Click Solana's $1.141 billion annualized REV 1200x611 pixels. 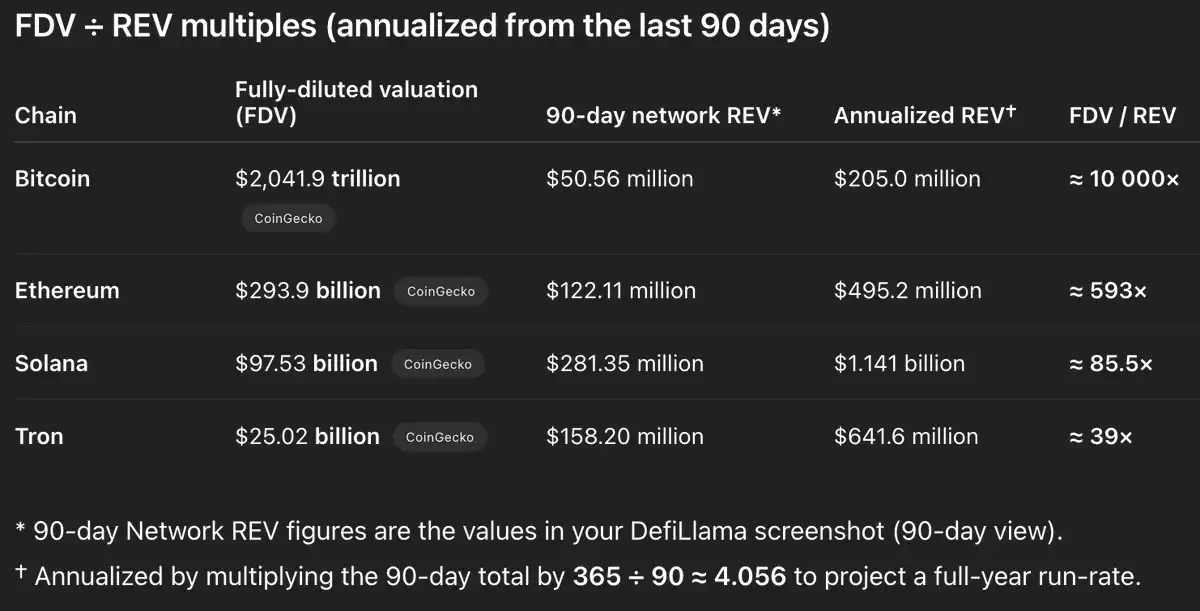[899, 364]
